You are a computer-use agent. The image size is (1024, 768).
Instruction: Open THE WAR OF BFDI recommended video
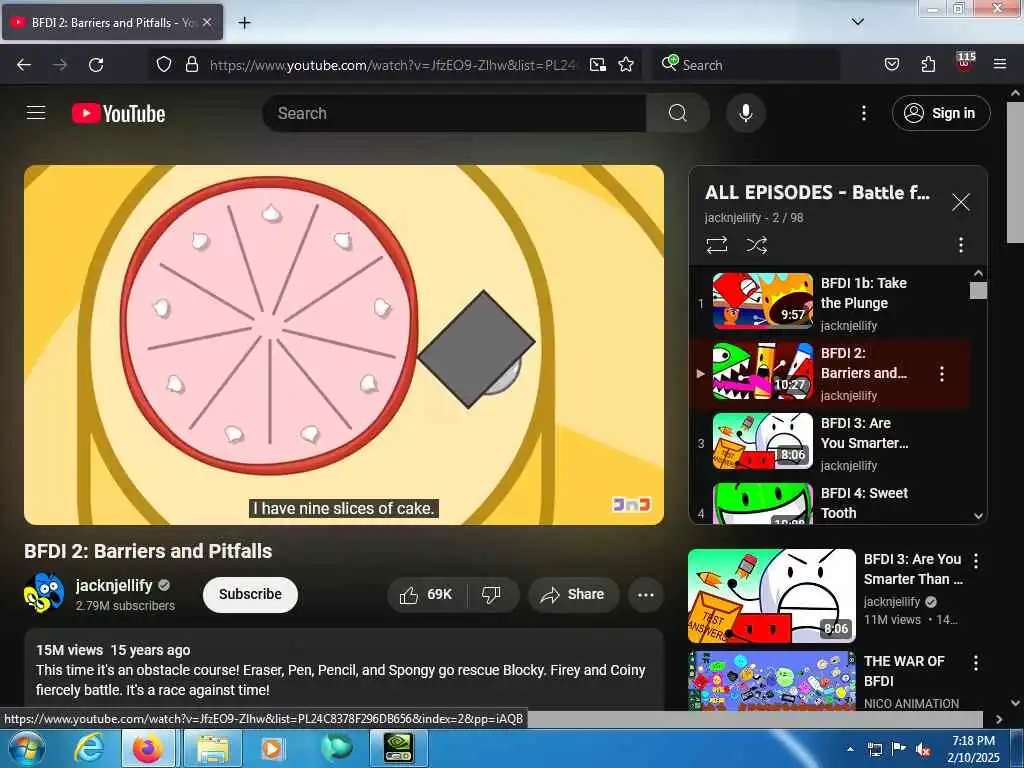[x=771, y=680]
